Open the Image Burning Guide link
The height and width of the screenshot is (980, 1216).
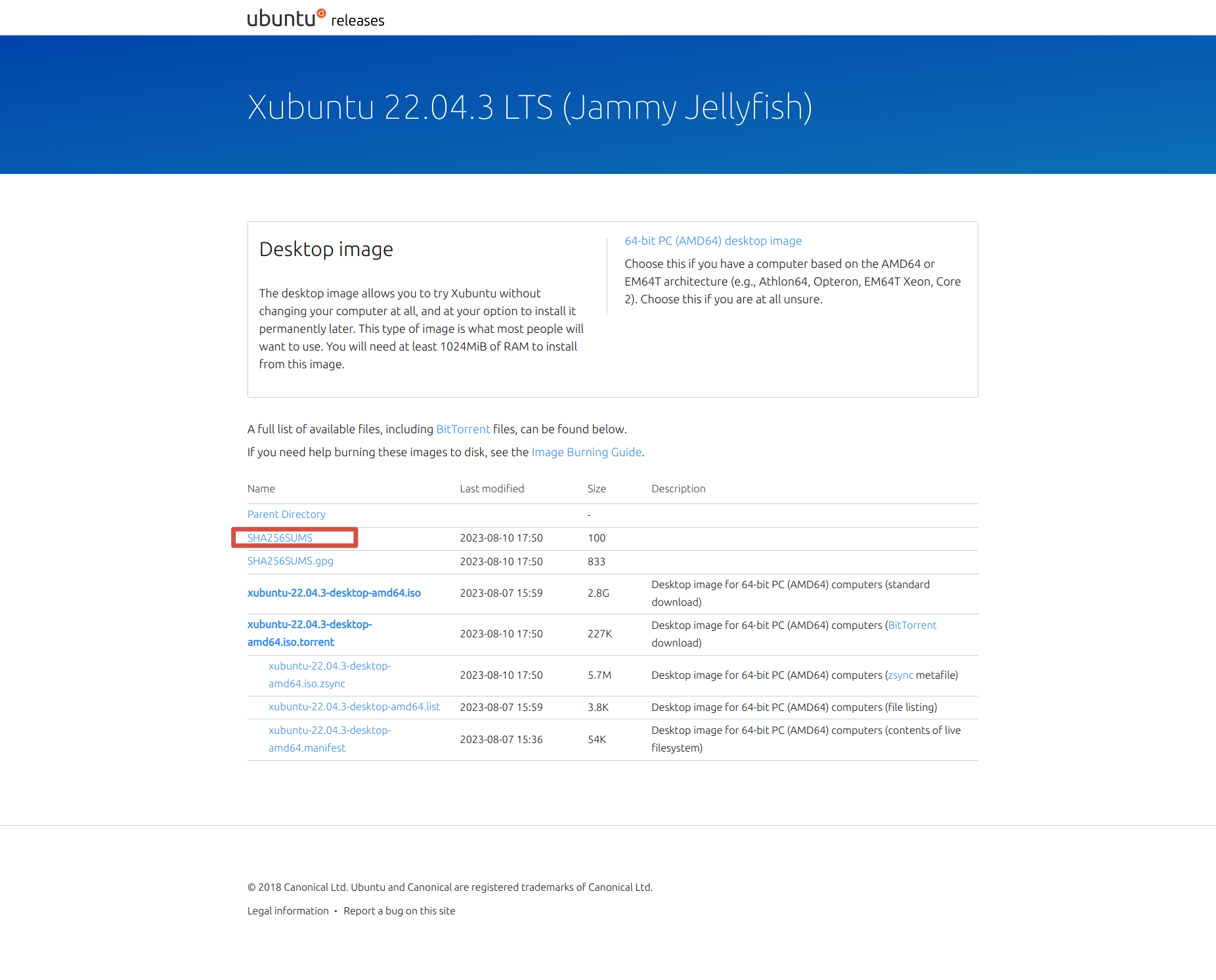586,452
